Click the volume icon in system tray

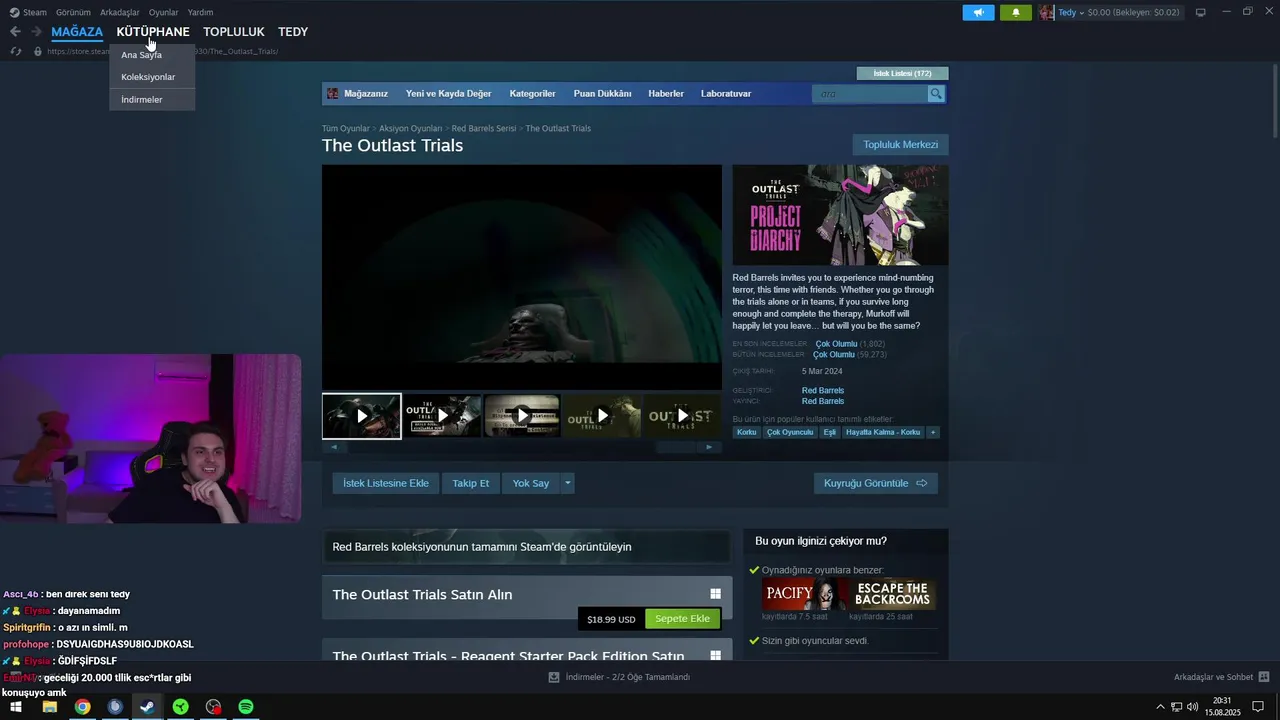[1192, 707]
